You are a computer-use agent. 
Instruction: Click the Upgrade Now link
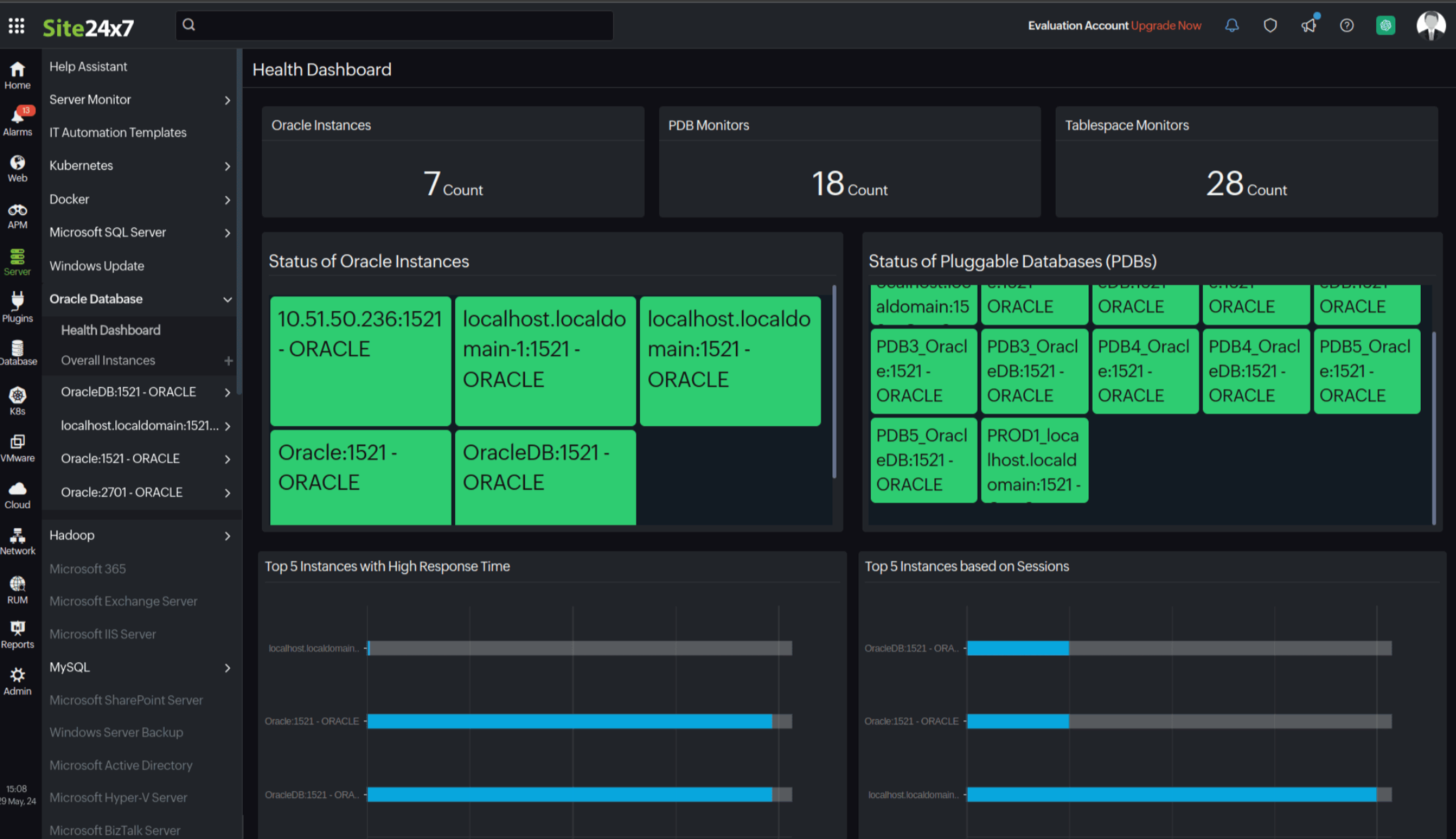coord(1167,25)
